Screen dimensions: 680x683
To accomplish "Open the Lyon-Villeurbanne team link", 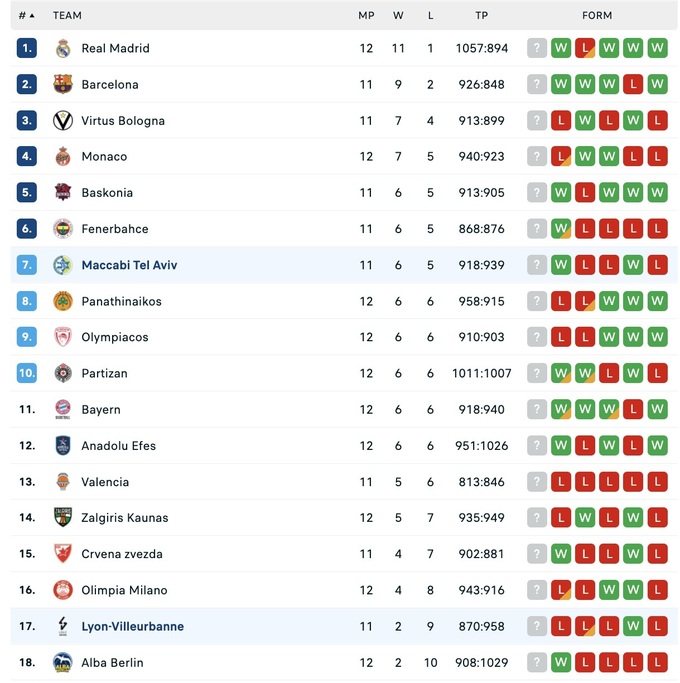I will [x=132, y=627].
